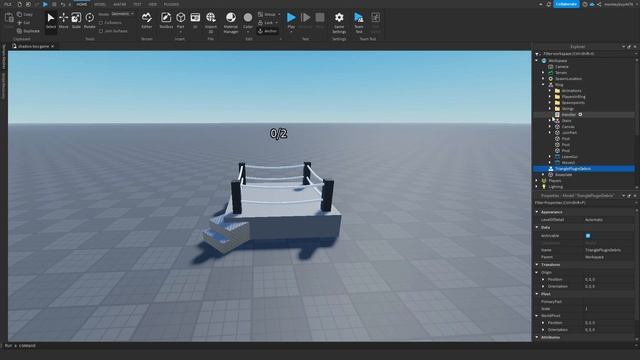
Task: Toggle the Archivable checkbox in Properties
Action: 588,236
